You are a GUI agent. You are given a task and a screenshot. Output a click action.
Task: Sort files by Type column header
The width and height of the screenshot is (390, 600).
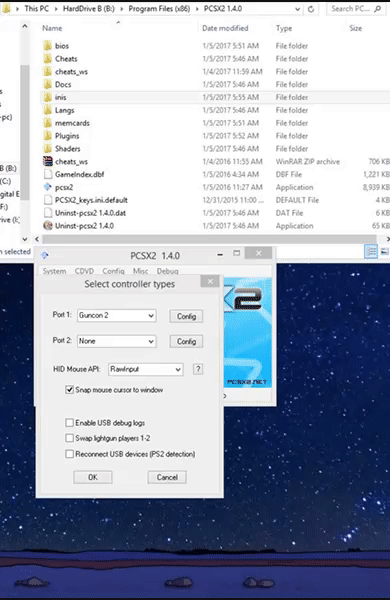tap(284, 28)
